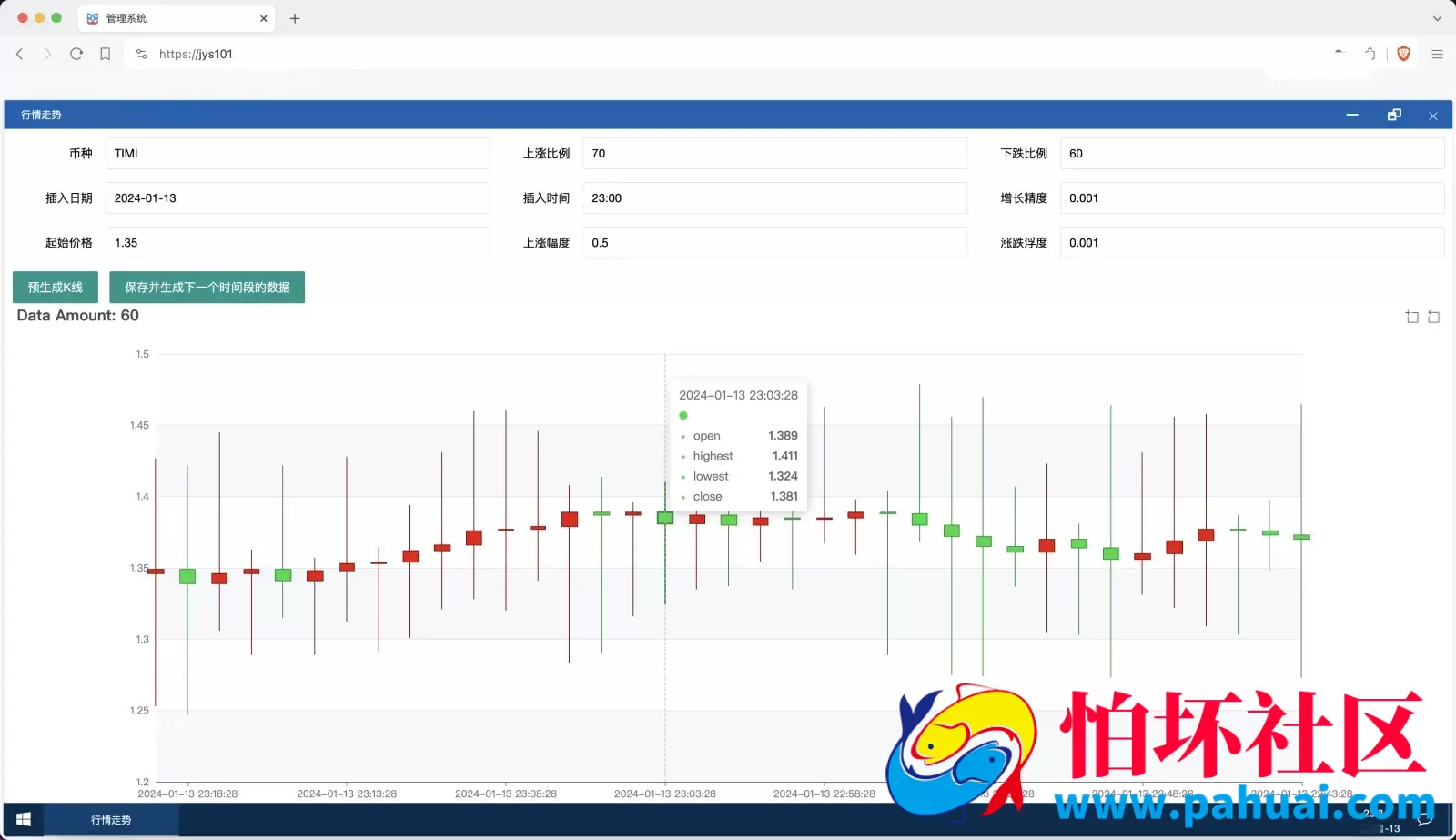Select the 管理系统 browser tab
The height and width of the screenshot is (840, 1456).
177,18
